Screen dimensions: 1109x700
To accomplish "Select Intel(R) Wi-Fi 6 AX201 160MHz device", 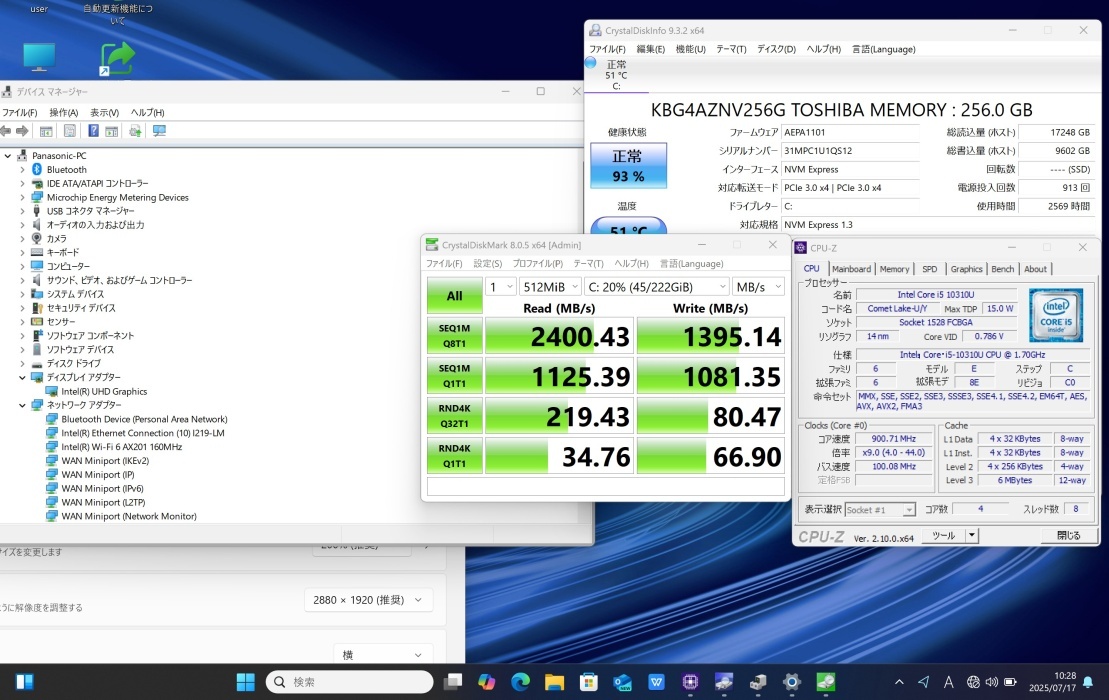I will [x=122, y=447].
